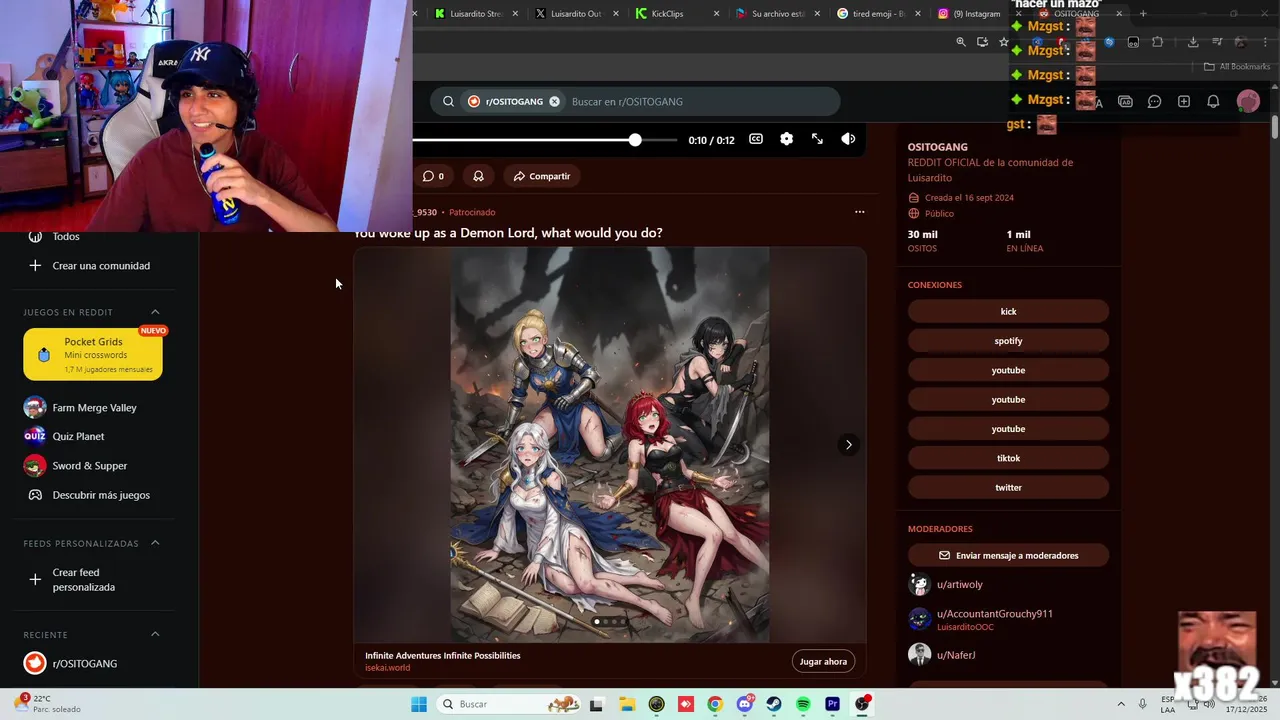Open the user avatar menu in the Reddit header

coord(1248,101)
